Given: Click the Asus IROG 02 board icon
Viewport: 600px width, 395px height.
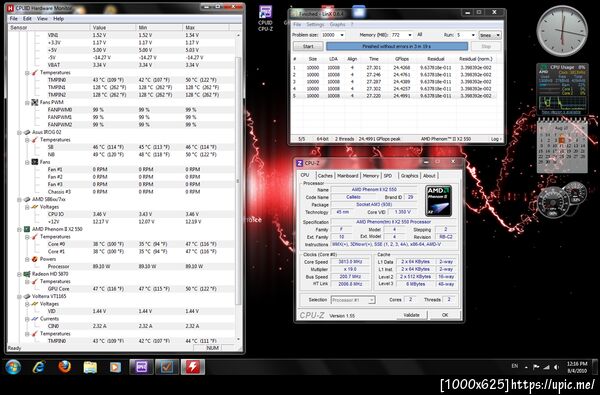Looking at the screenshot, I should tap(27, 132).
